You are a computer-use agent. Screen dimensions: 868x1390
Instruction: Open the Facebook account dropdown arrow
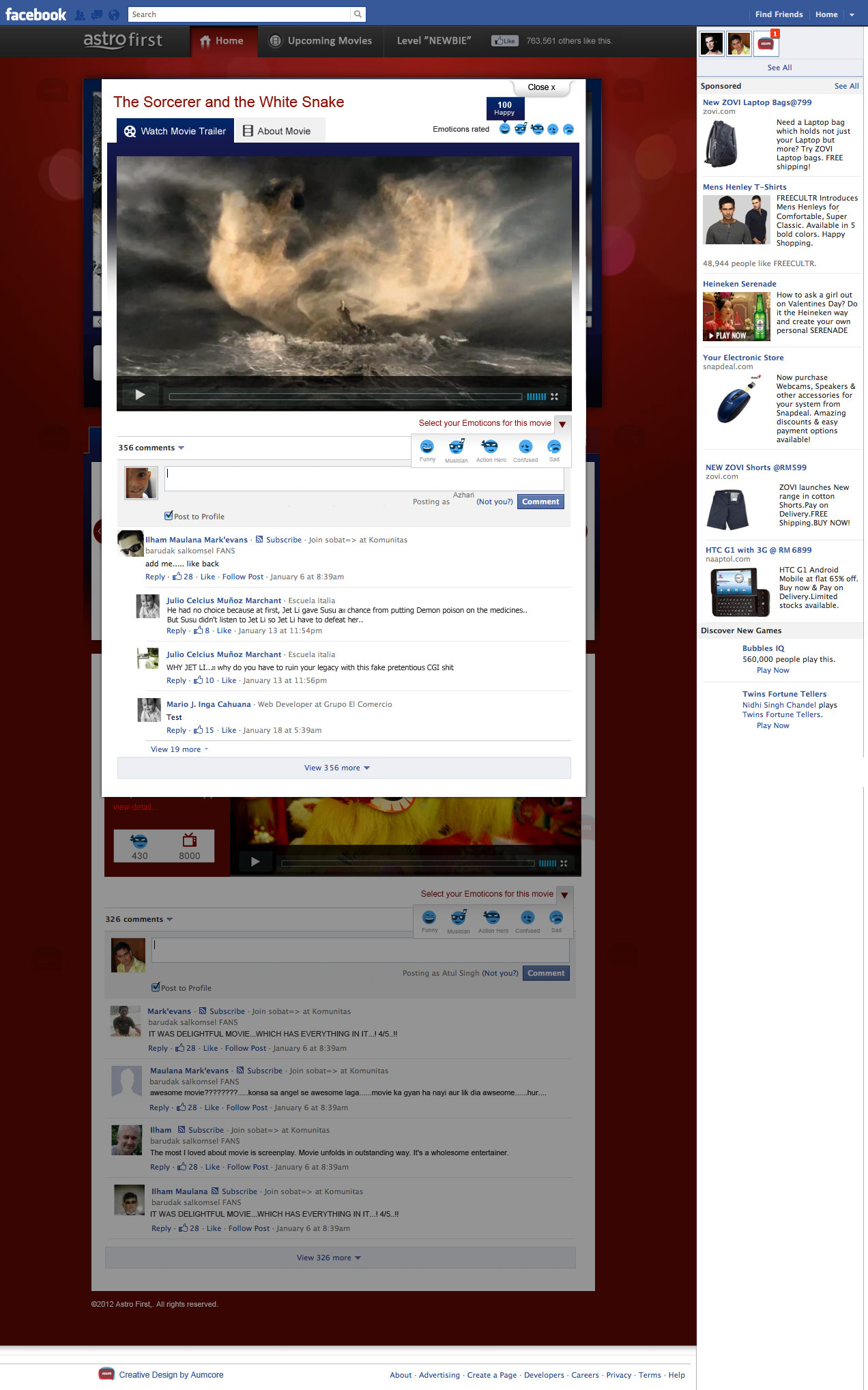click(x=852, y=14)
